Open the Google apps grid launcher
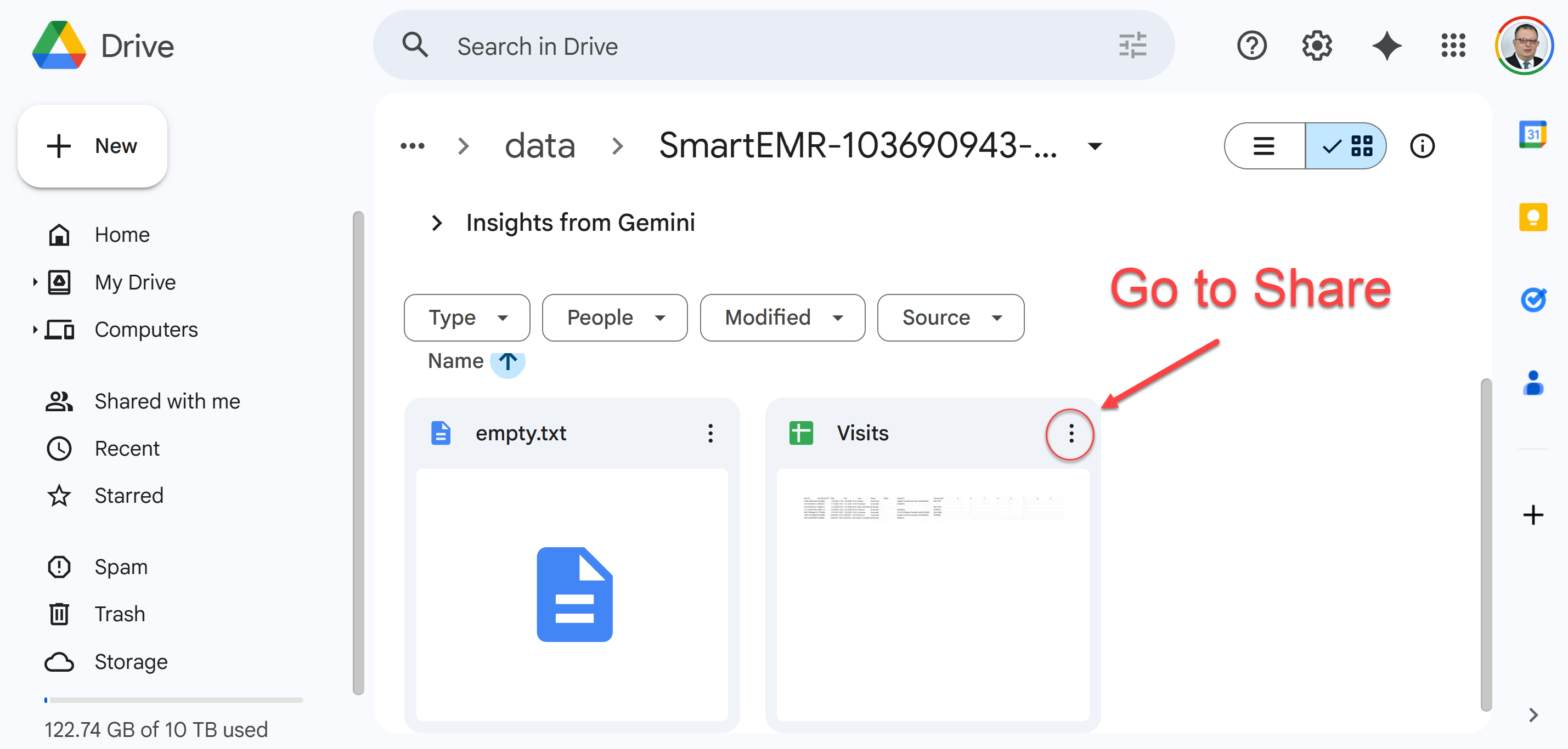Viewport: 1568px width, 749px height. tap(1453, 46)
